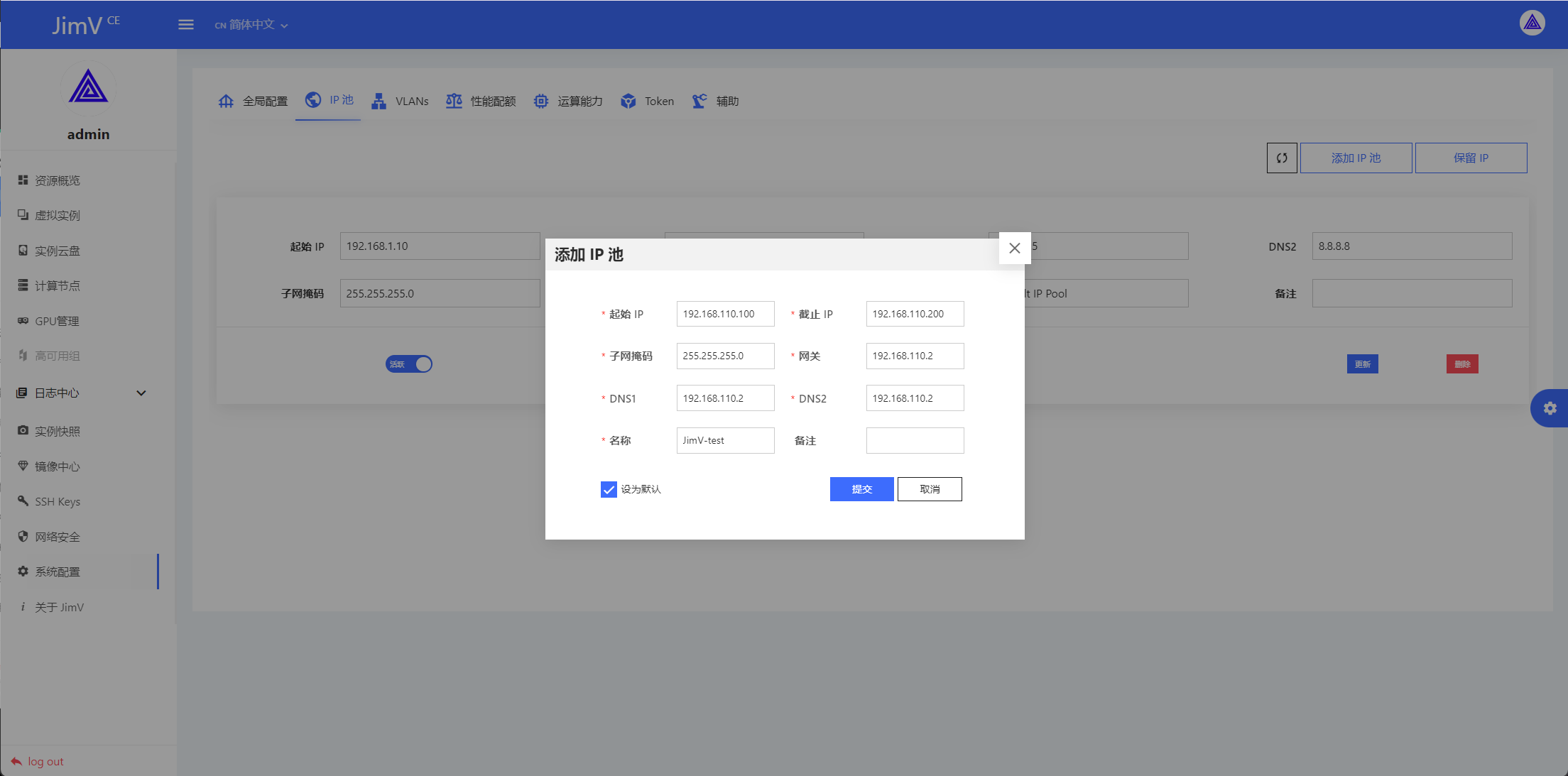Image resolution: width=1568 pixels, height=776 pixels.
Task: Uncheck the 设为默认 checkbox
Action: (x=609, y=489)
